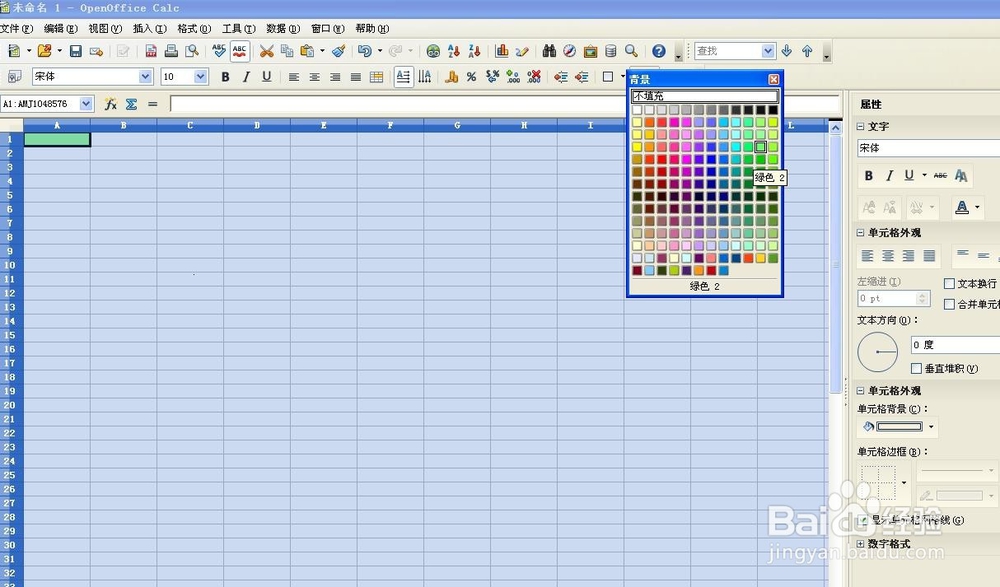Enable 合并单元格 checkbox
Image resolution: width=1000 pixels, height=587 pixels.
[949, 304]
